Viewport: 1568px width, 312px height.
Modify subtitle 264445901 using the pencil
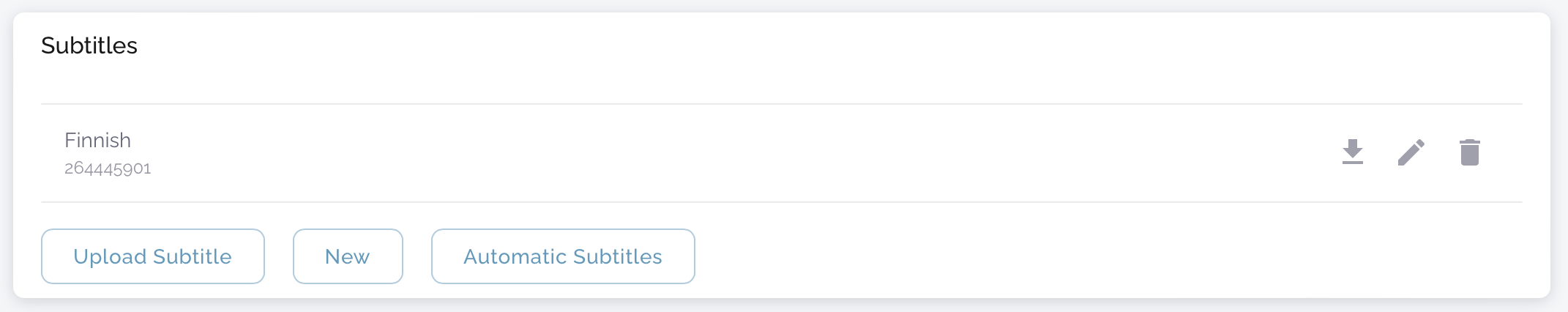click(x=1411, y=152)
